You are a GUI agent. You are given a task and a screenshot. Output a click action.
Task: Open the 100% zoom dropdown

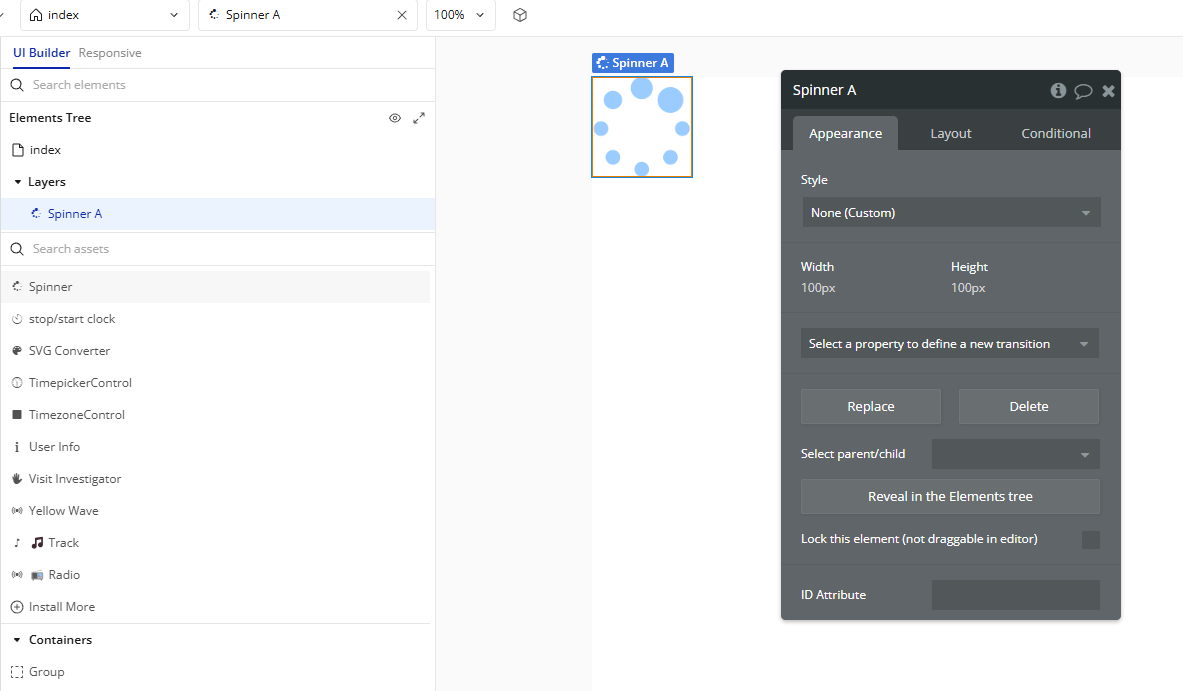click(460, 15)
